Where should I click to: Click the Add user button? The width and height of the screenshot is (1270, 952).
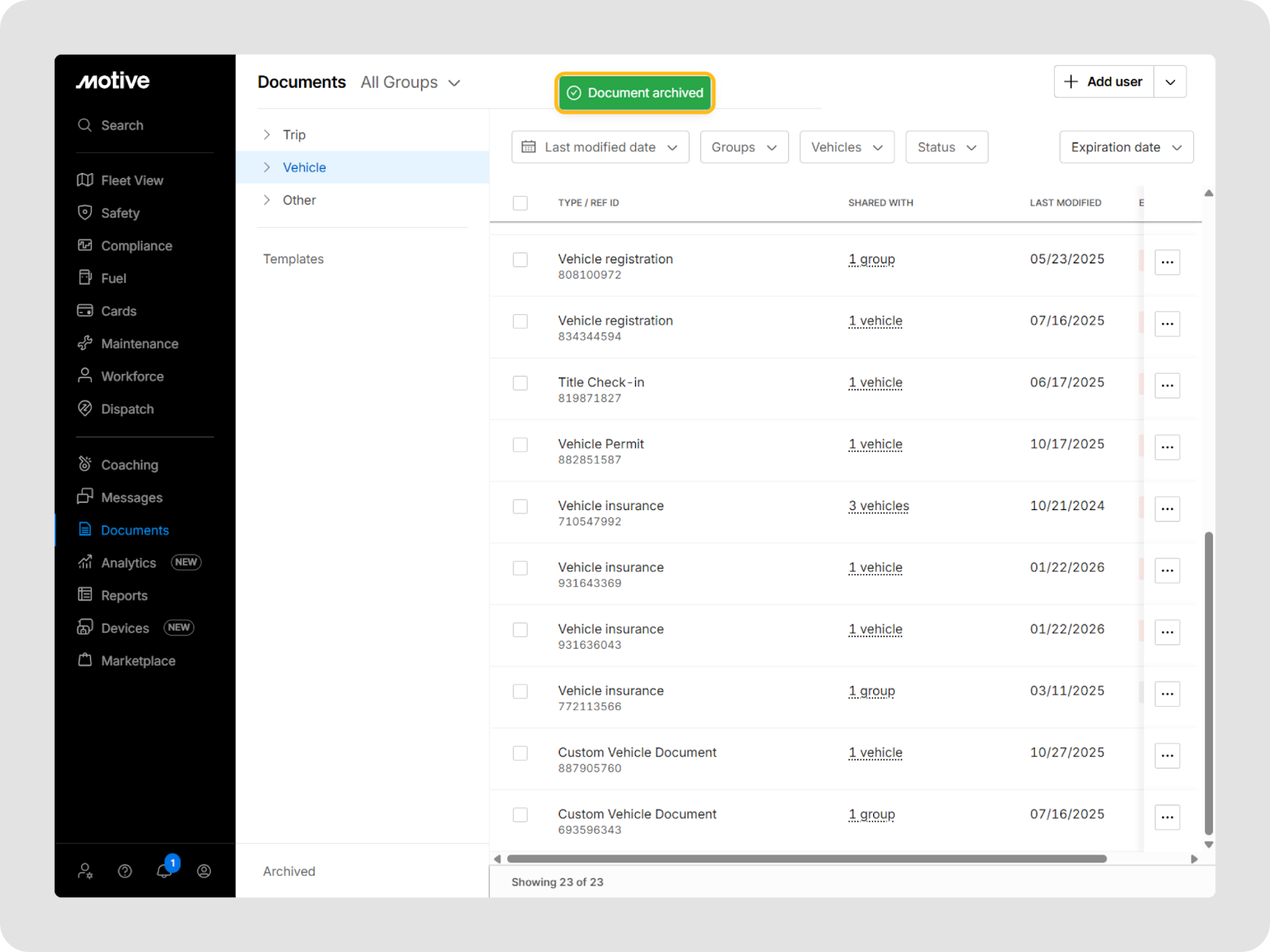[x=1104, y=82]
